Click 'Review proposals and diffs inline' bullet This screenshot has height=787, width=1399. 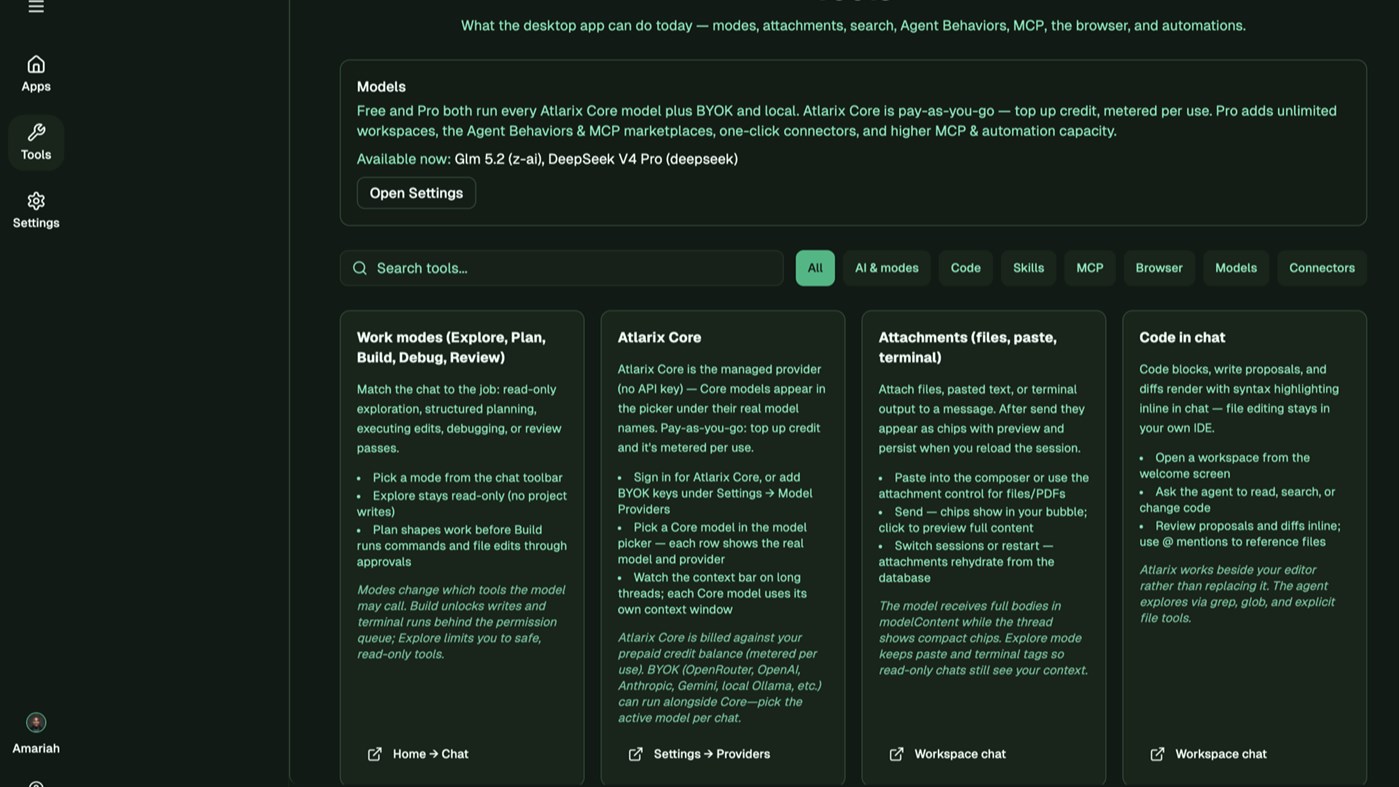pos(1240,534)
